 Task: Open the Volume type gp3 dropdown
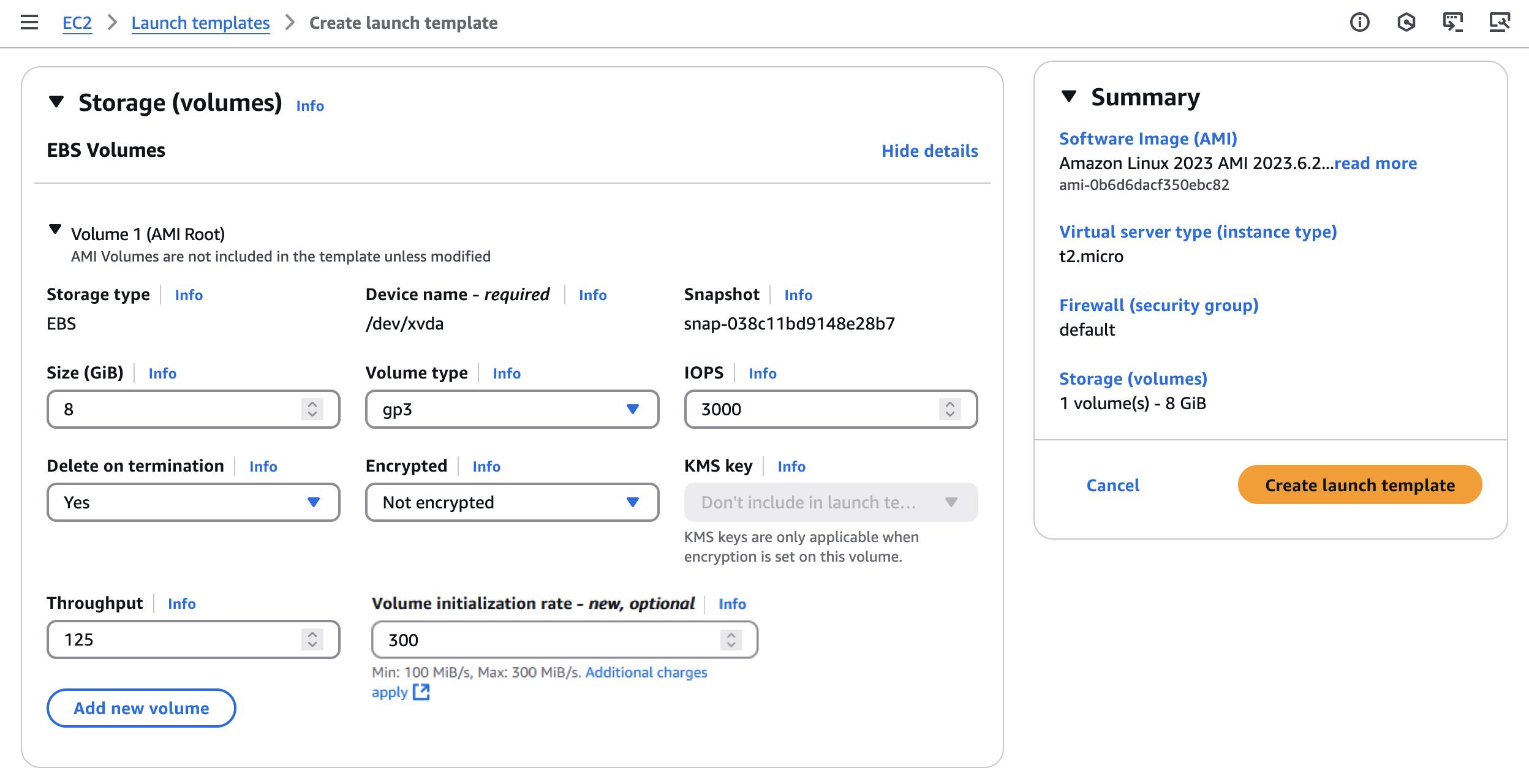click(x=512, y=409)
